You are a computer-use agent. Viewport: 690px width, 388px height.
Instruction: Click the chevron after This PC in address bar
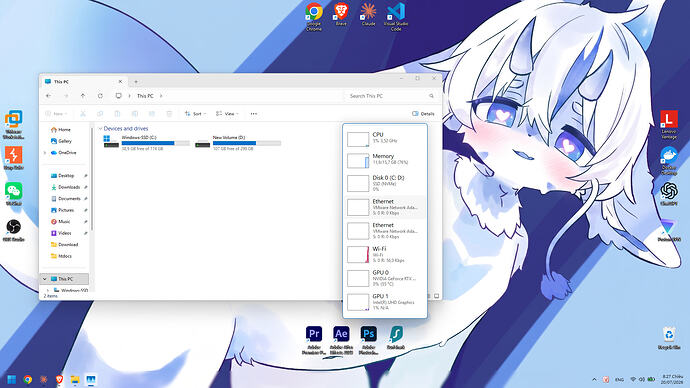161,95
